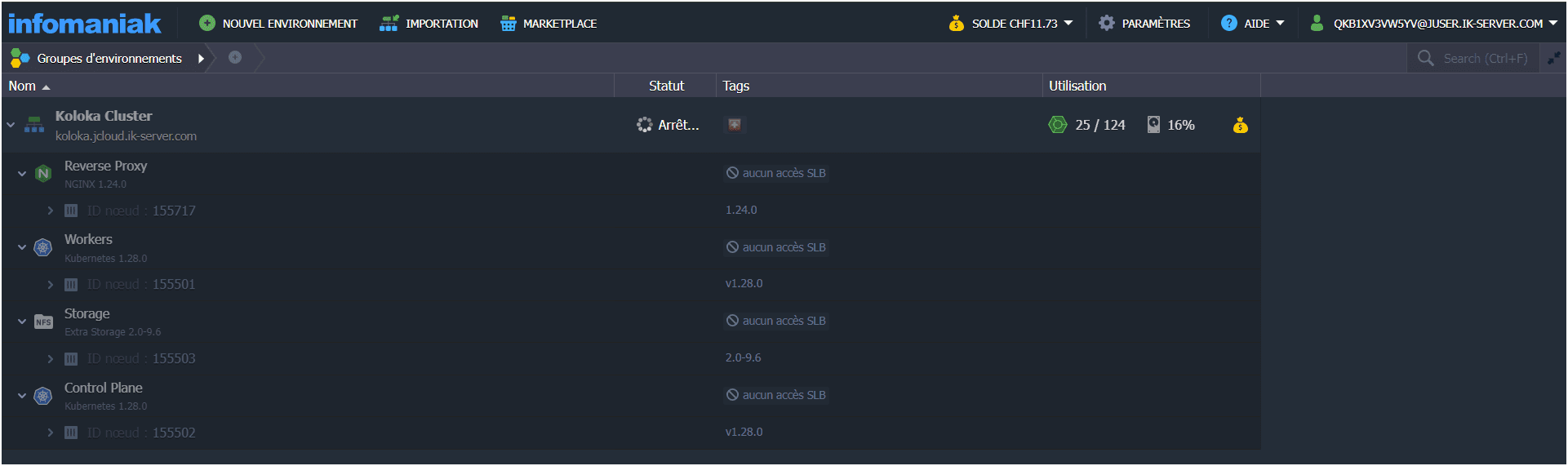
Task: Click the tag icon in Koloka Cluster row
Action: (x=735, y=124)
